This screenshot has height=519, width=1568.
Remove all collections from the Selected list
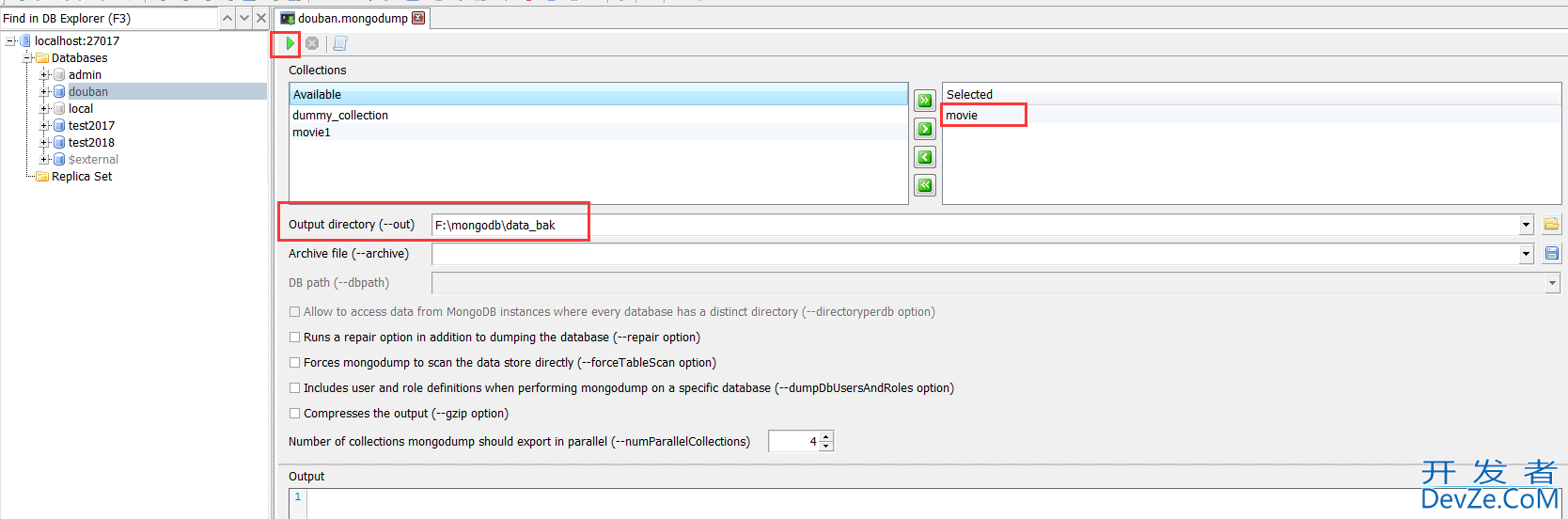(x=925, y=185)
